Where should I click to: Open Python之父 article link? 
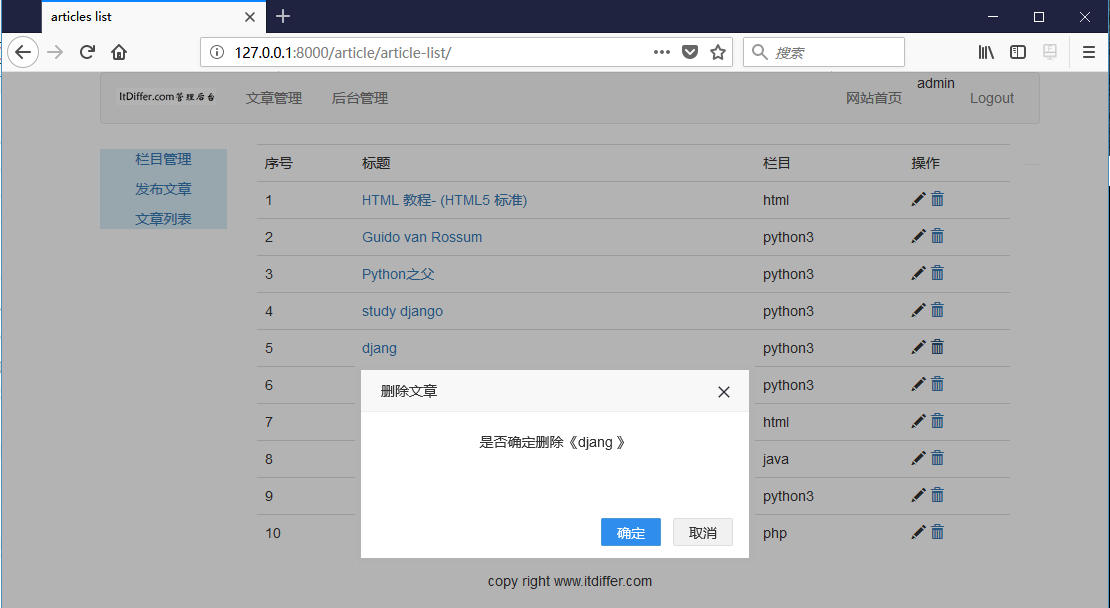point(398,274)
